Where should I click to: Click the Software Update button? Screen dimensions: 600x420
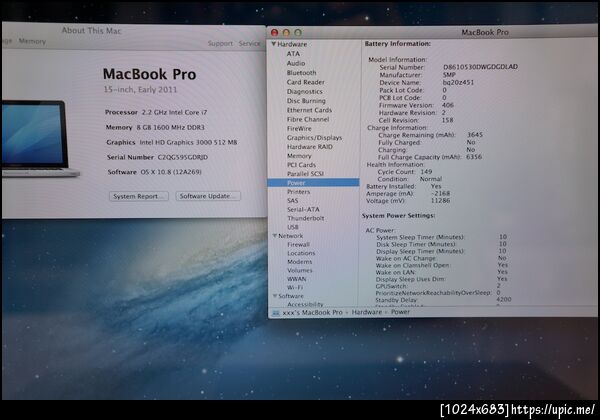[x=208, y=196]
